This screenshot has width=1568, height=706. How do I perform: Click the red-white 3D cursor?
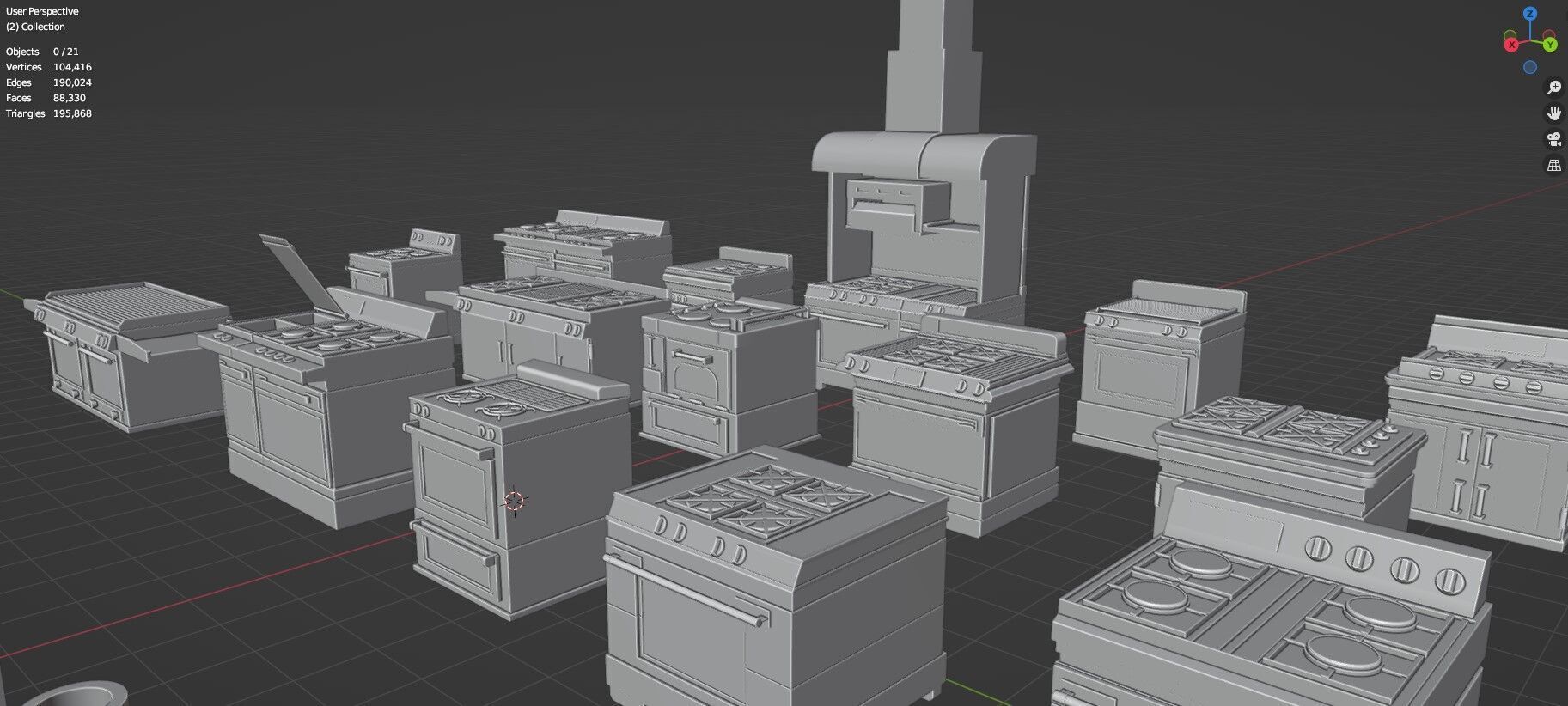pos(514,501)
